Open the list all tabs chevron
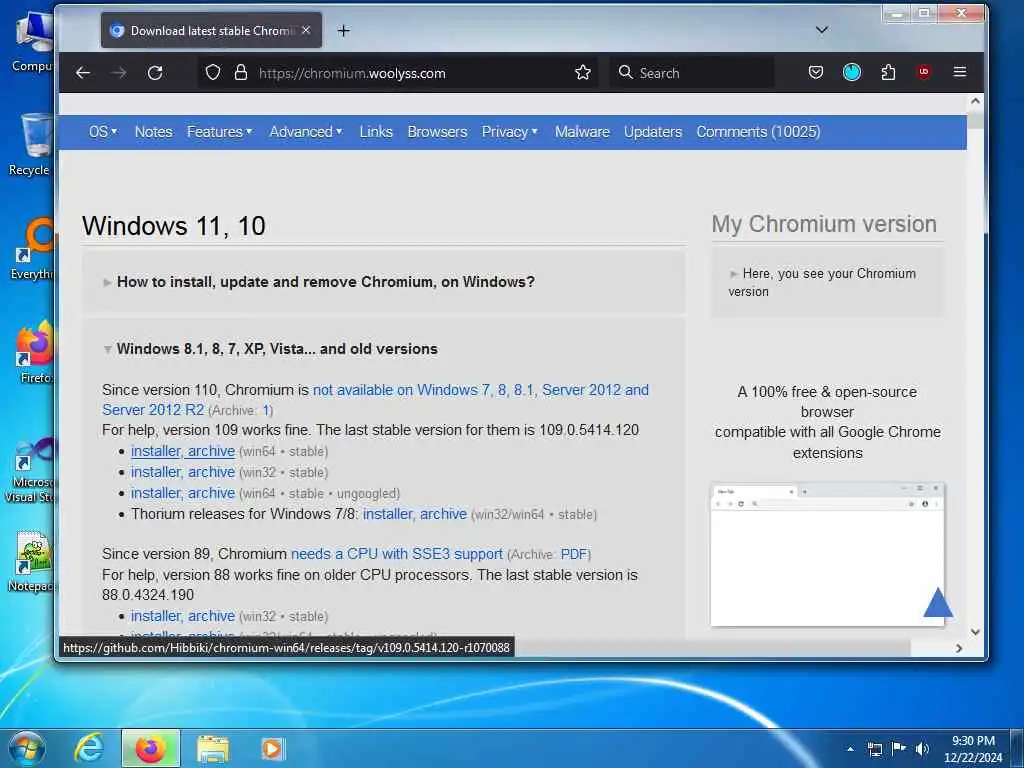The image size is (1024, 768). [x=822, y=30]
